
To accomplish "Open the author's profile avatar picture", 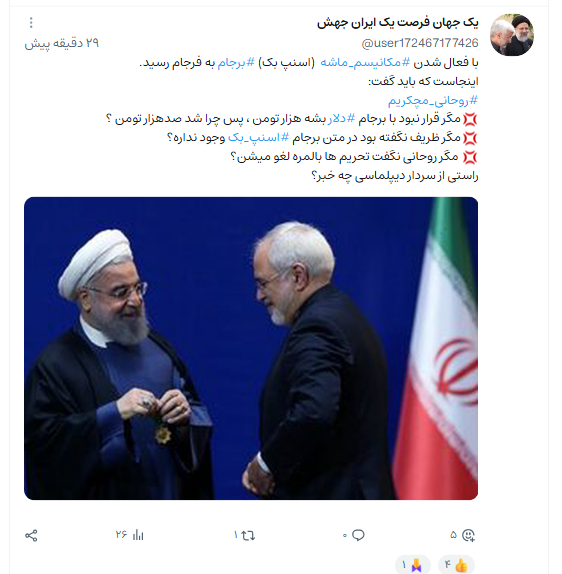I will coord(512,35).
